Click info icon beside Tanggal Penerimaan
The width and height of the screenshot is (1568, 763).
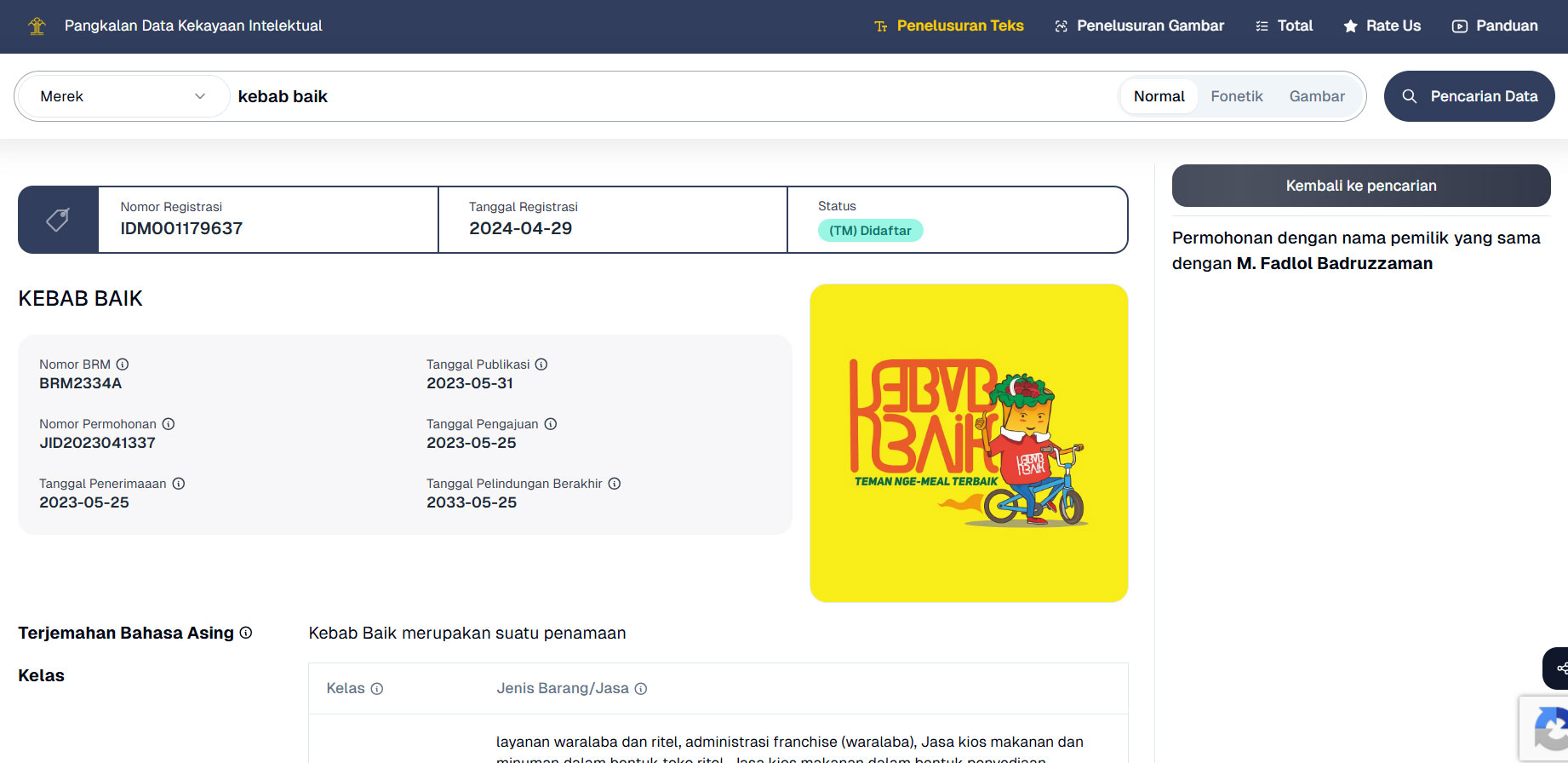click(x=179, y=484)
